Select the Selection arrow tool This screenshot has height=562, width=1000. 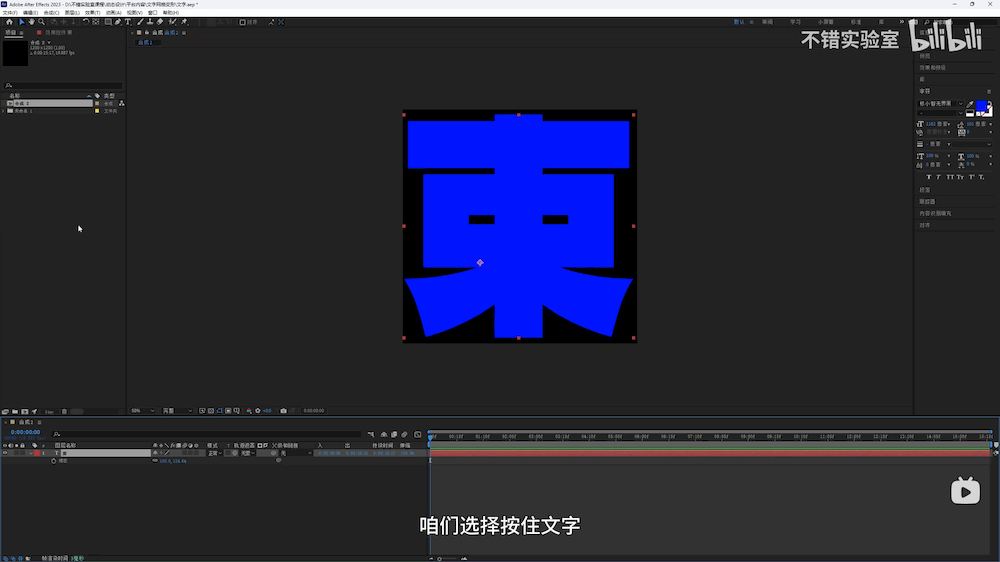(x=22, y=22)
